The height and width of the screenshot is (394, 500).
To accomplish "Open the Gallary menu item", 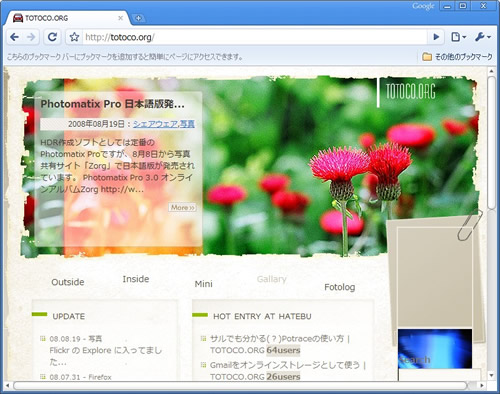I will click(x=272, y=279).
